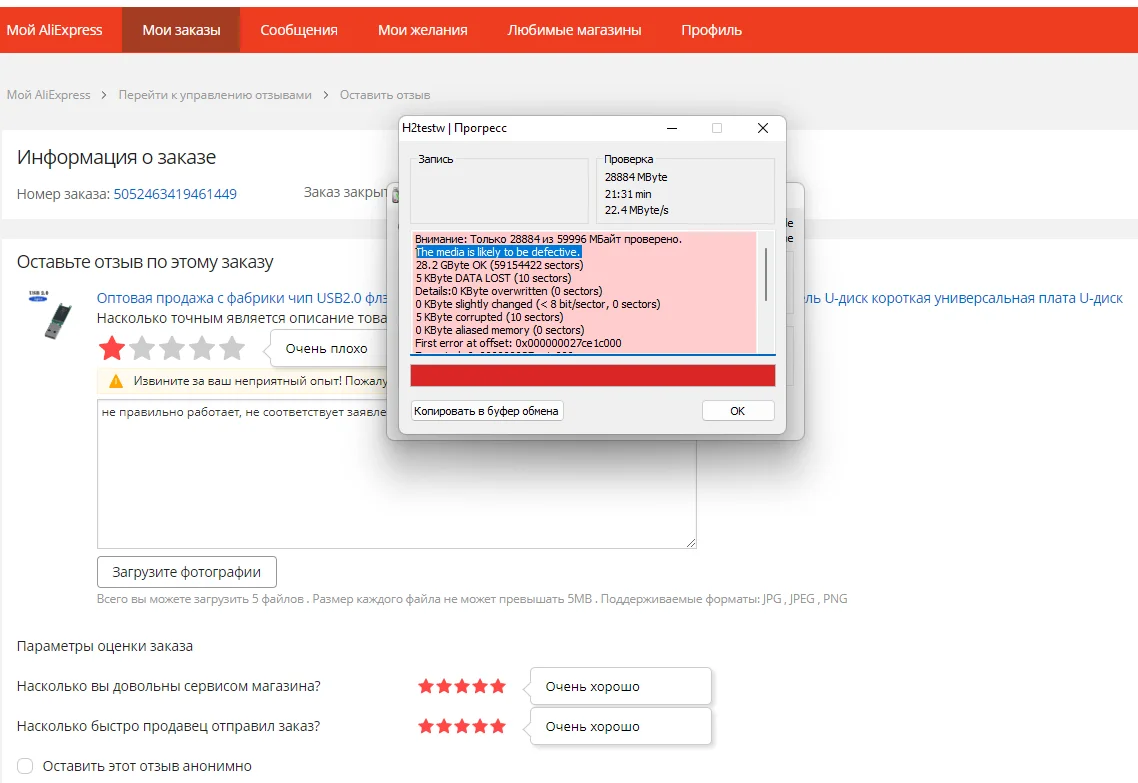Click the '28.2 GByte OK' log line
The height and width of the screenshot is (783, 1138).
pyautogui.click(x=499, y=265)
